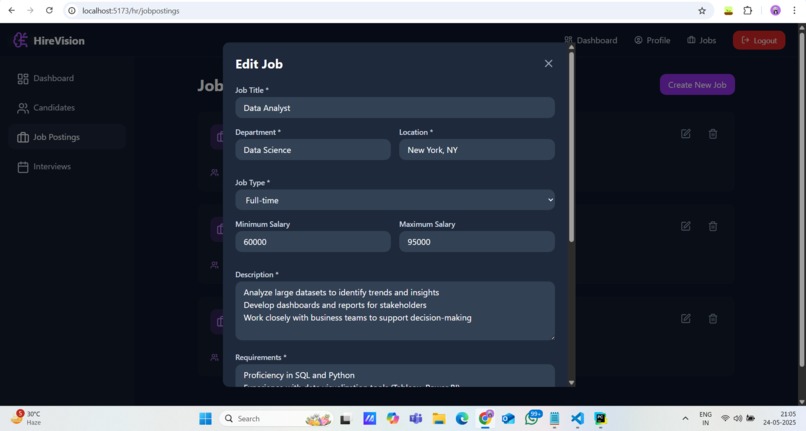
Task: Click the HireVision logo icon
Action: 20,40
